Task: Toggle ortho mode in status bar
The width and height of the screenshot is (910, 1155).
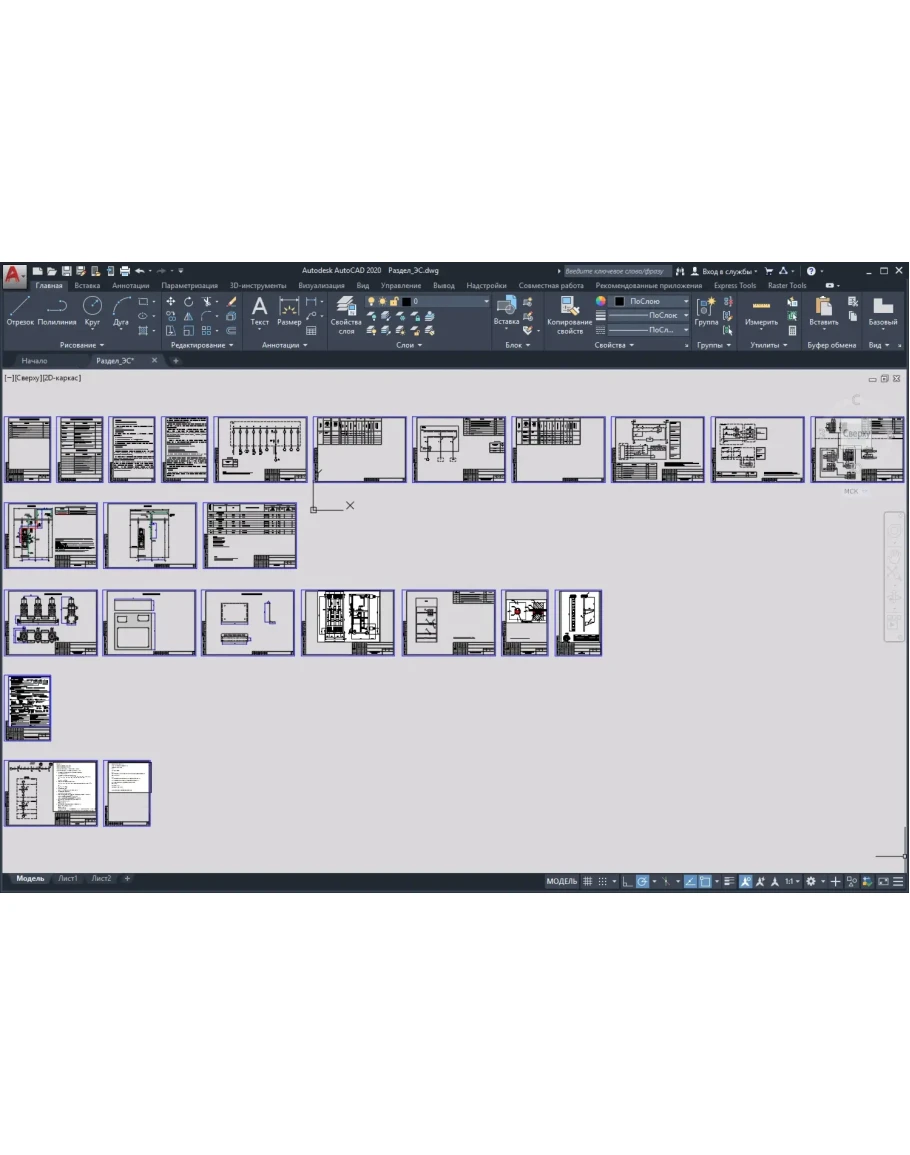Action: pos(627,881)
